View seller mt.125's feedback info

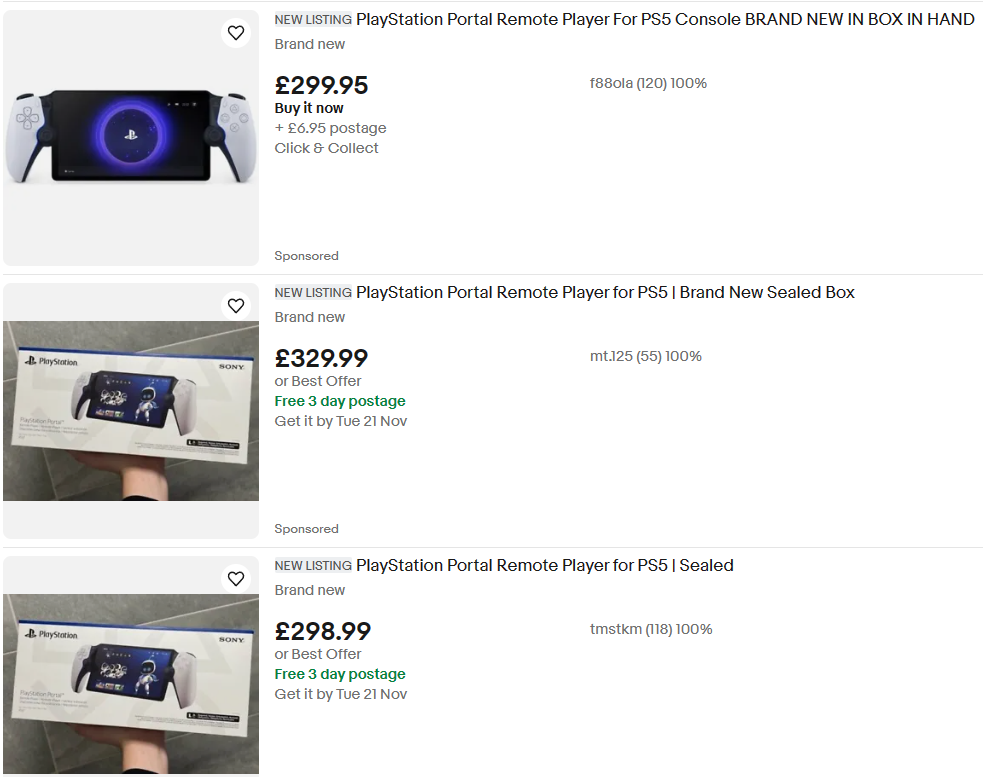tap(645, 356)
